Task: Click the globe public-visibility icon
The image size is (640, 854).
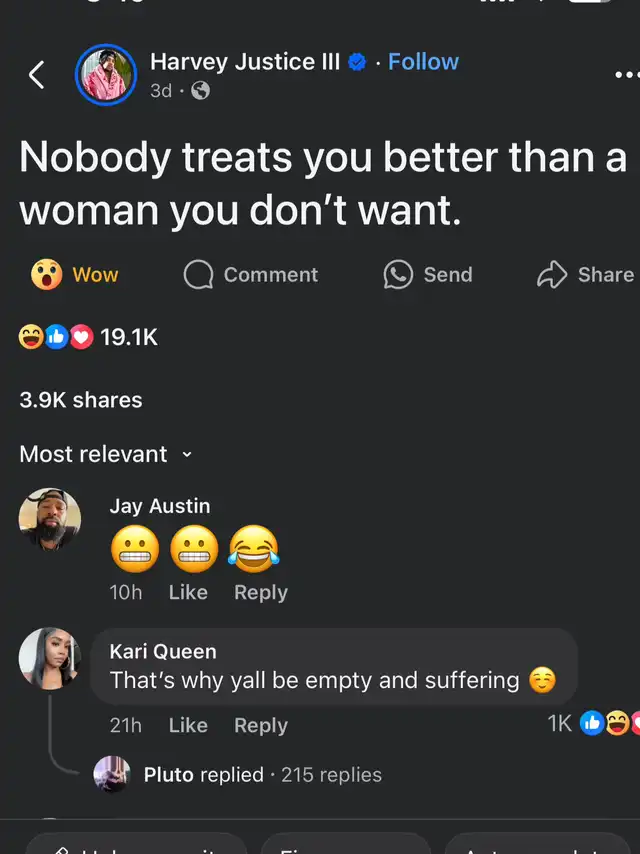Action: [x=200, y=90]
